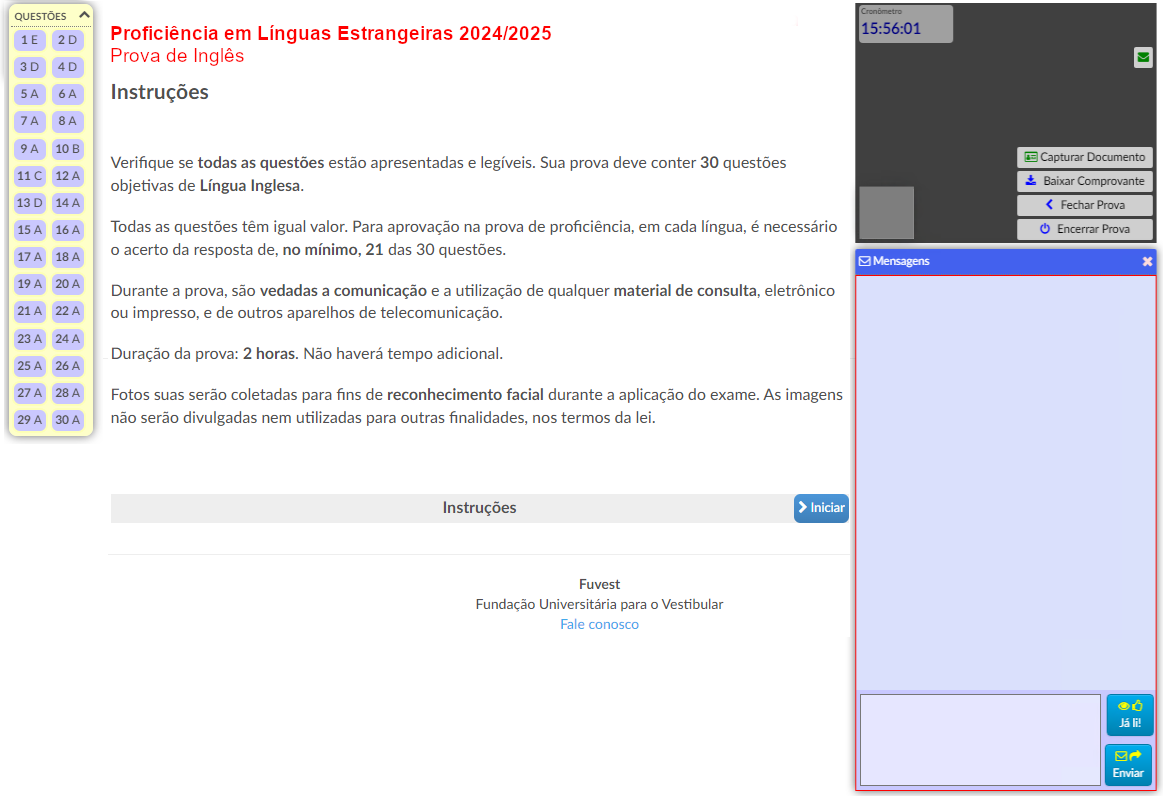Click the webcam preview thumbnail
Screen dimensions: 1163x796
[x=886, y=212]
